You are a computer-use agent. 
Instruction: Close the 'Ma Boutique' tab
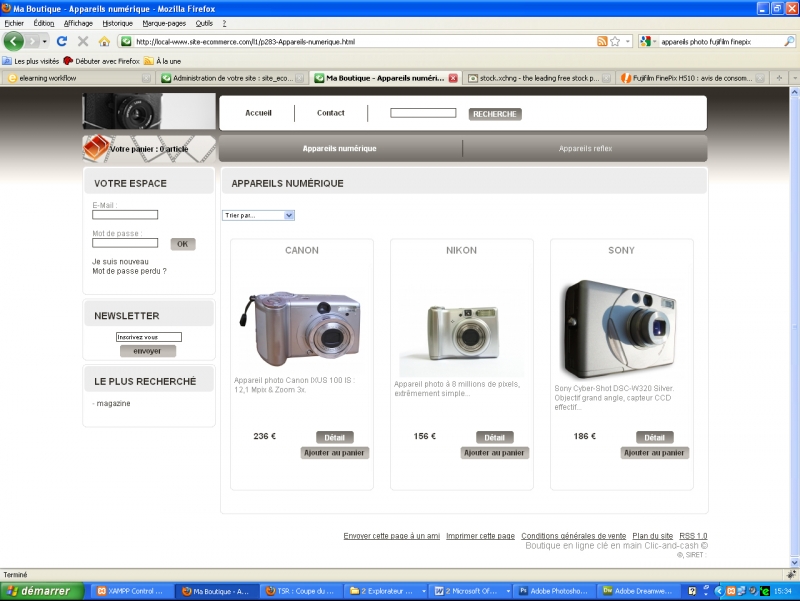click(x=453, y=78)
